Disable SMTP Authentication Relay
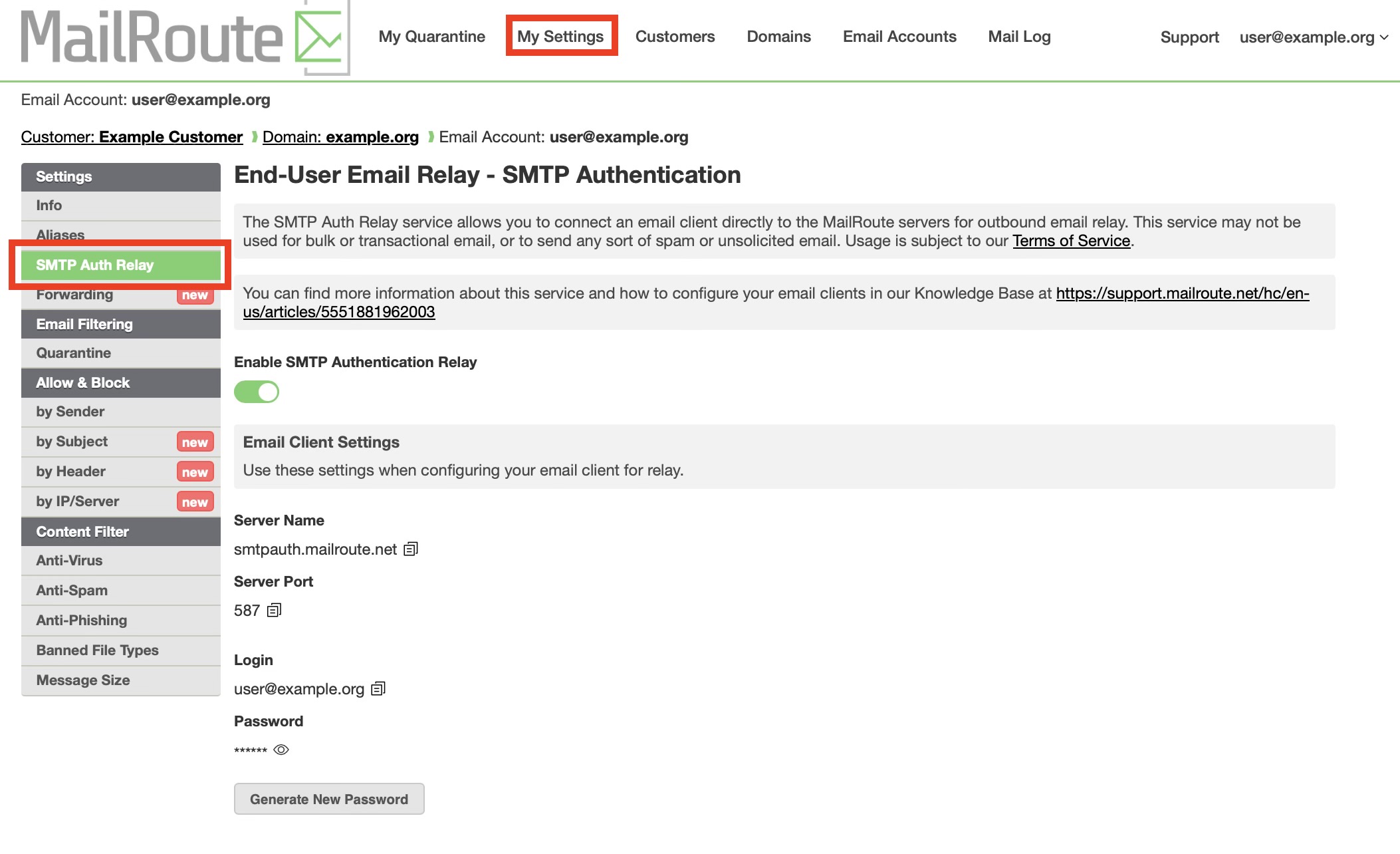The image size is (1400, 854). [x=256, y=392]
